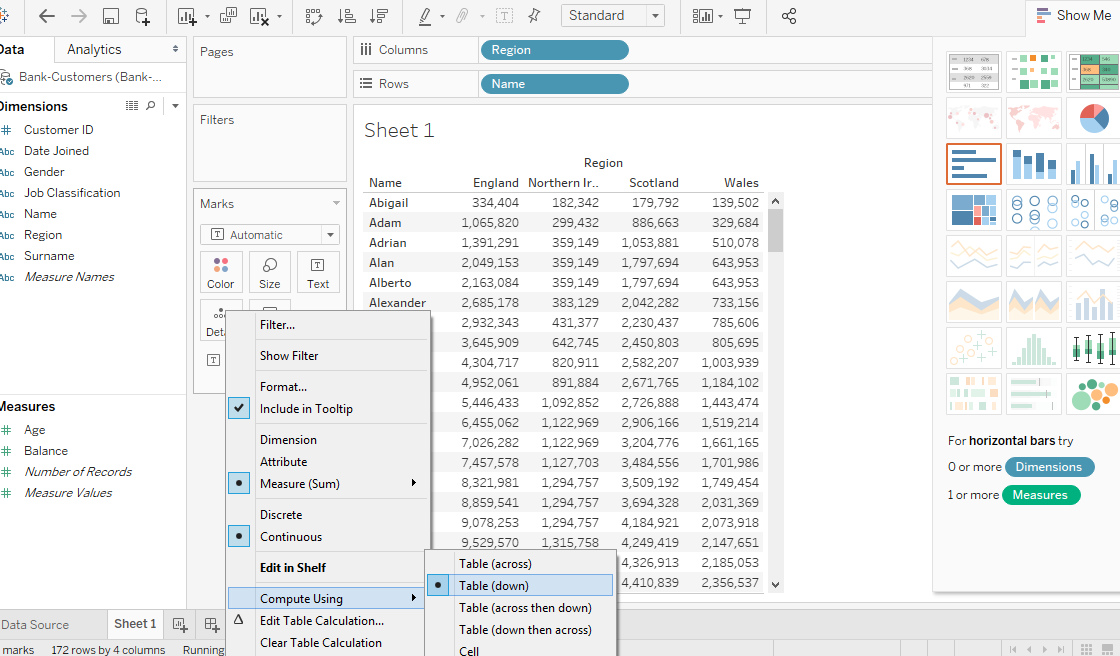Viewport: 1120px width, 656px height.
Task: Select Table (across) compute option
Action: coord(496,564)
